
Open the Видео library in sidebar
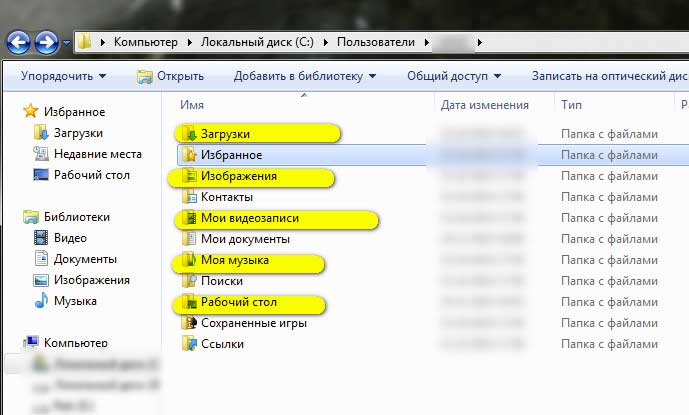pos(69,238)
